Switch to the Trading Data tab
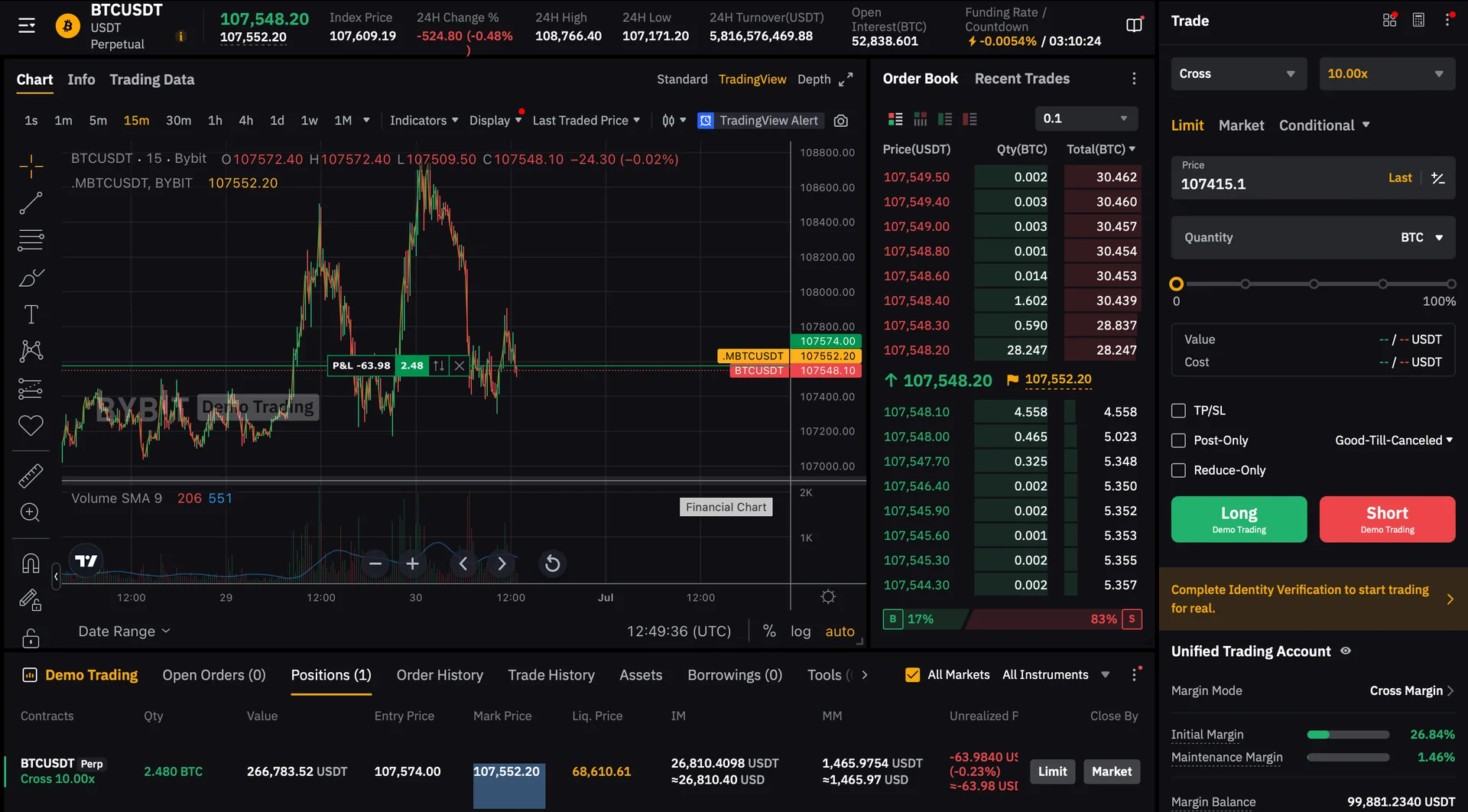The width and height of the screenshot is (1468, 812). tap(151, 80)
